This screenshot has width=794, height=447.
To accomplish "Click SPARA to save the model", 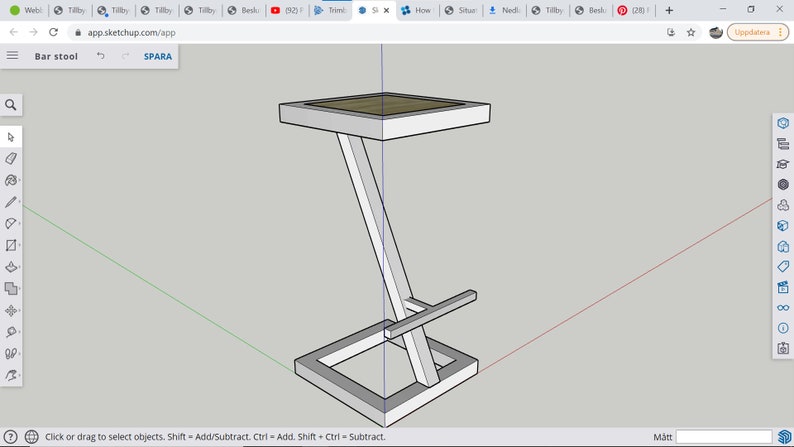I will click(x=157, y=56).
